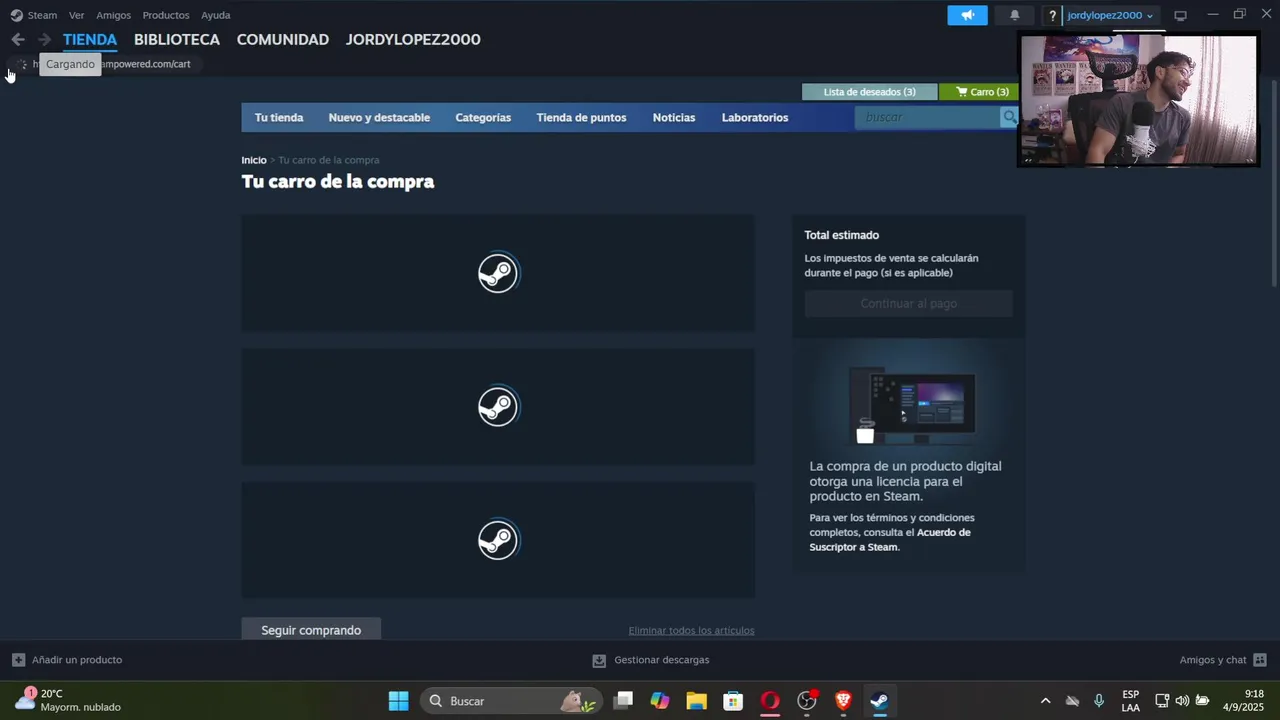Open the Windows Start menu

point(398,701)
